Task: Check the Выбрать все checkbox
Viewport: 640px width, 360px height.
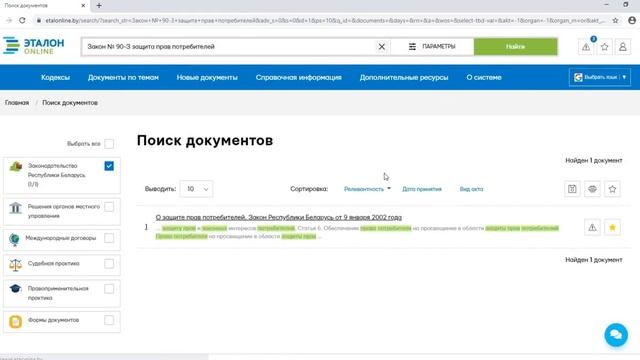Action: (109, 144)
